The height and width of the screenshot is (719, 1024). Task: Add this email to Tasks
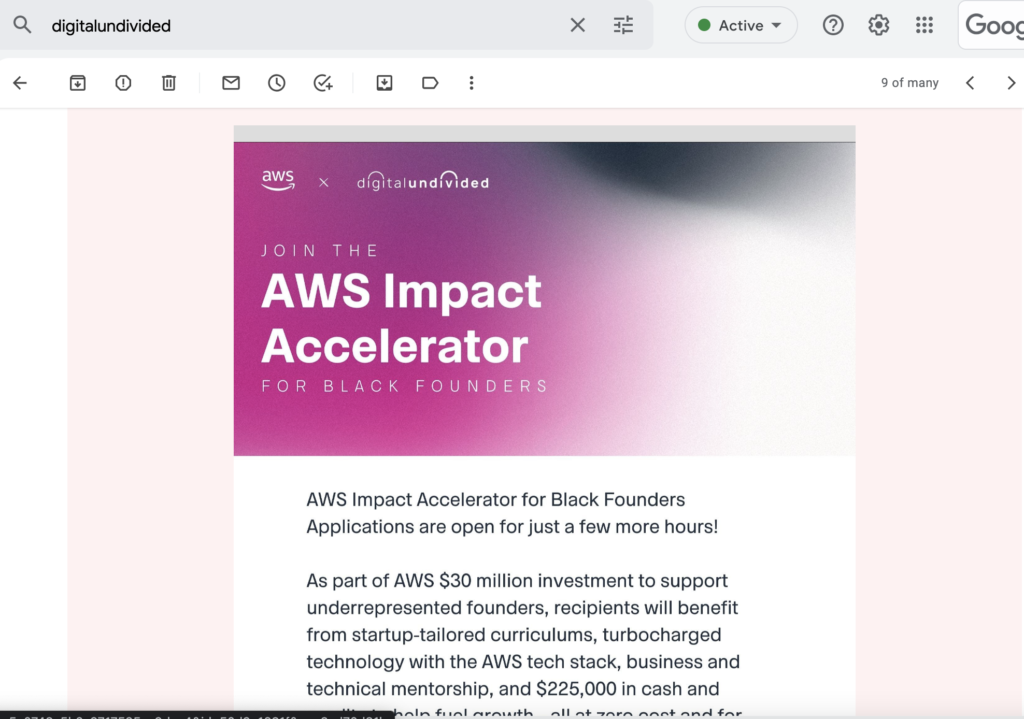[323, 83]
